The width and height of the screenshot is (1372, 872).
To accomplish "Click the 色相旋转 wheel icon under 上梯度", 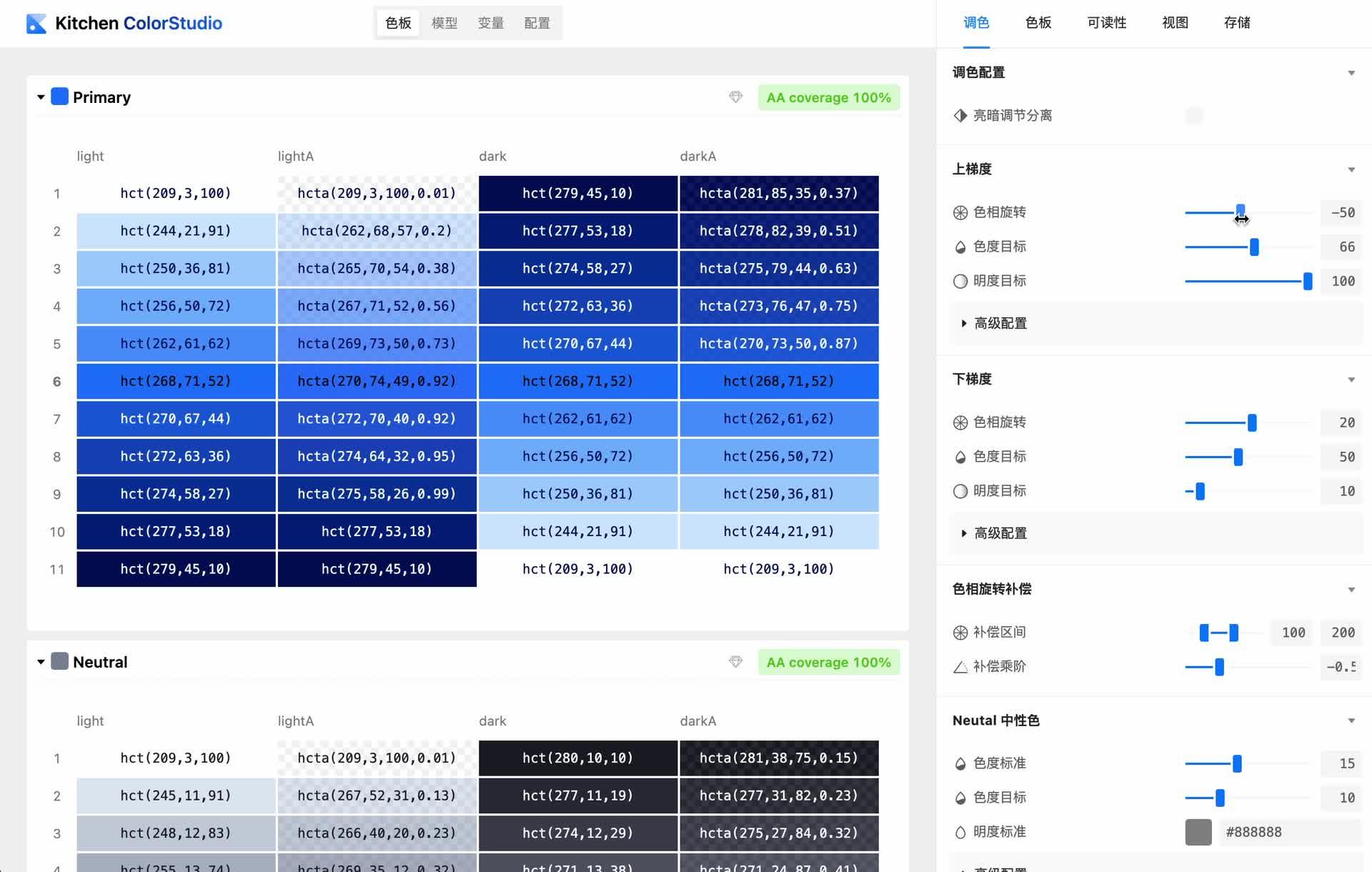I will [960, 212].
